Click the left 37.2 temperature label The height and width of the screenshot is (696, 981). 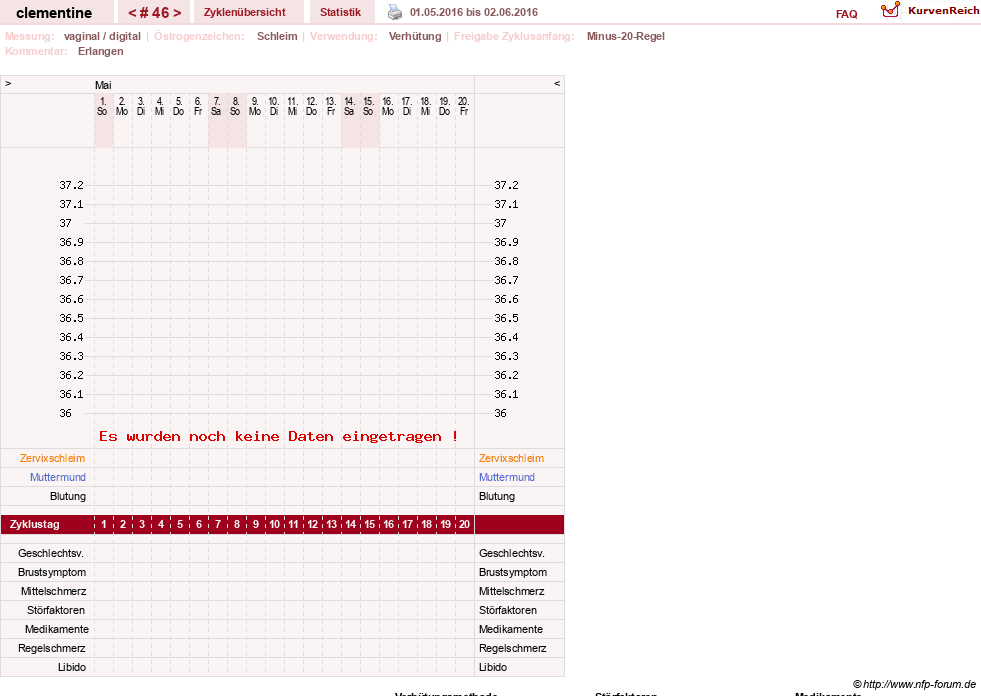coord(71,185)
